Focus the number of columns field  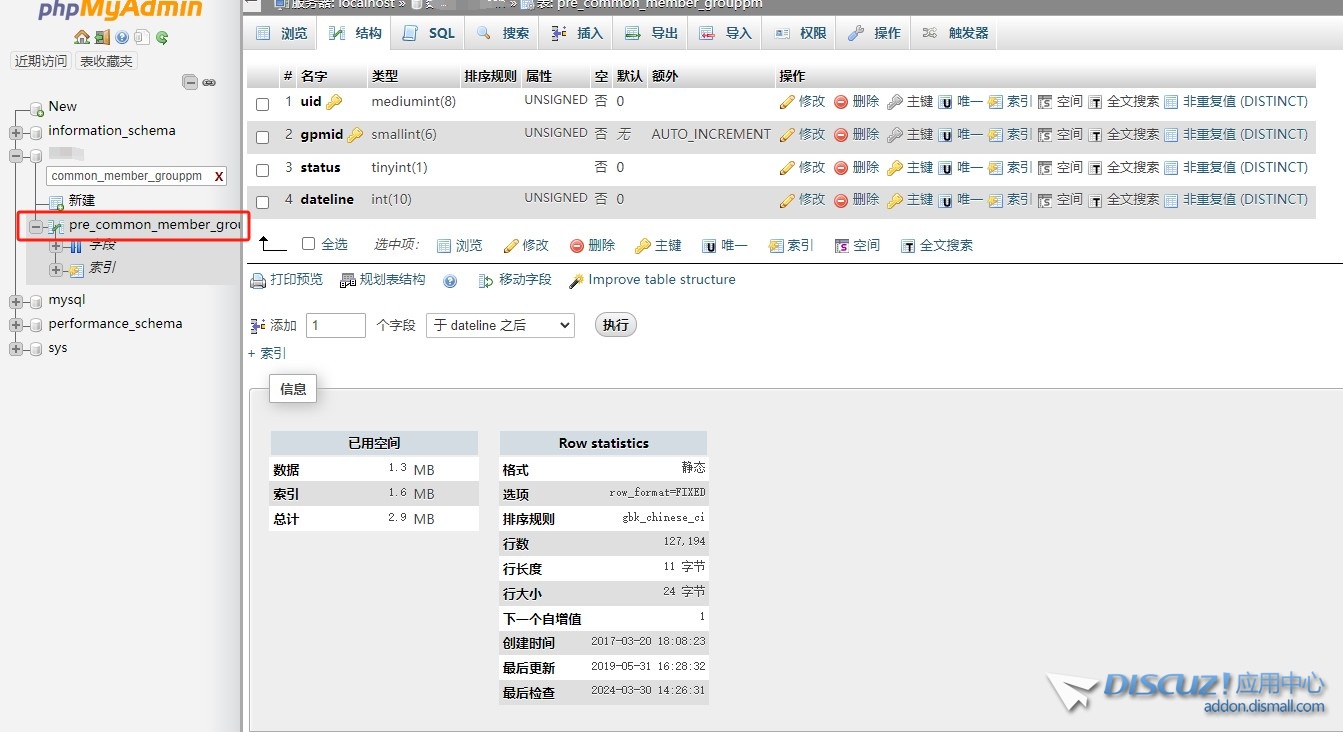[x=336, y=325]
